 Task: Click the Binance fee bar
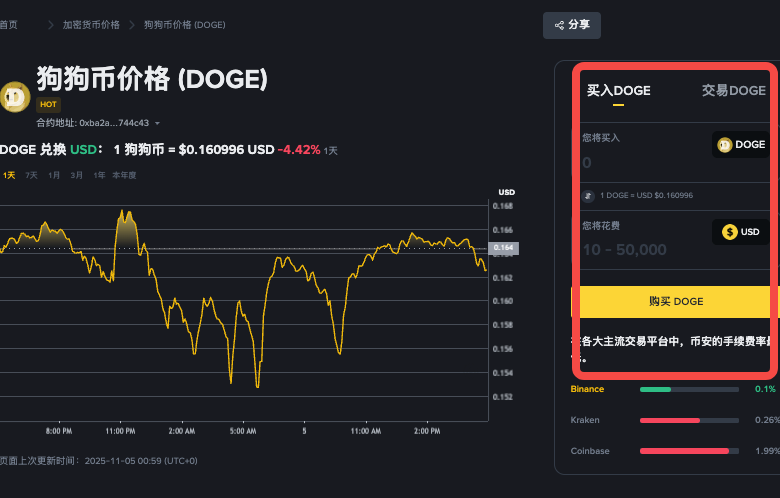point(689,390)
